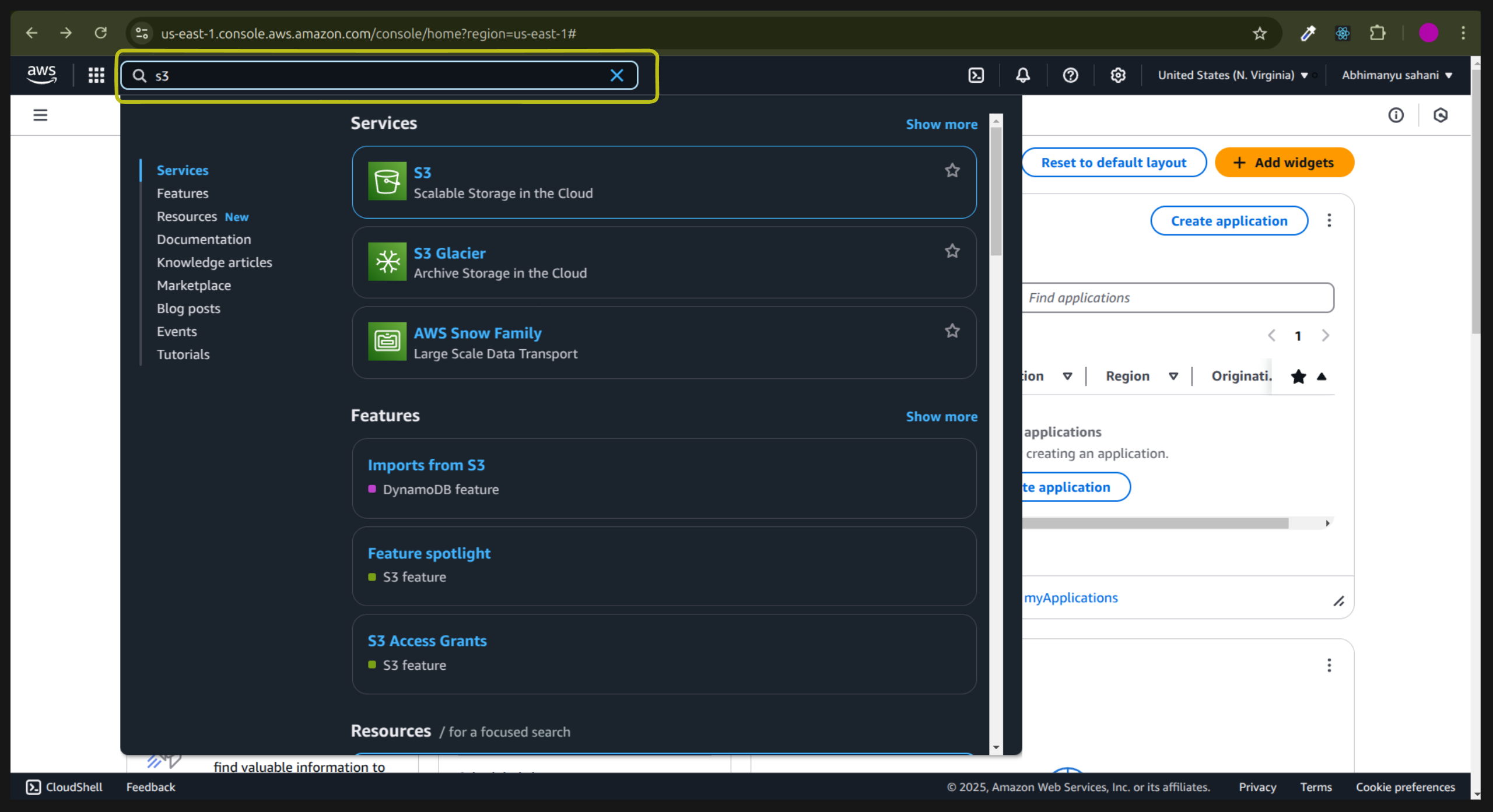Select Tutorials category in search sidebar

coord(183,354)
